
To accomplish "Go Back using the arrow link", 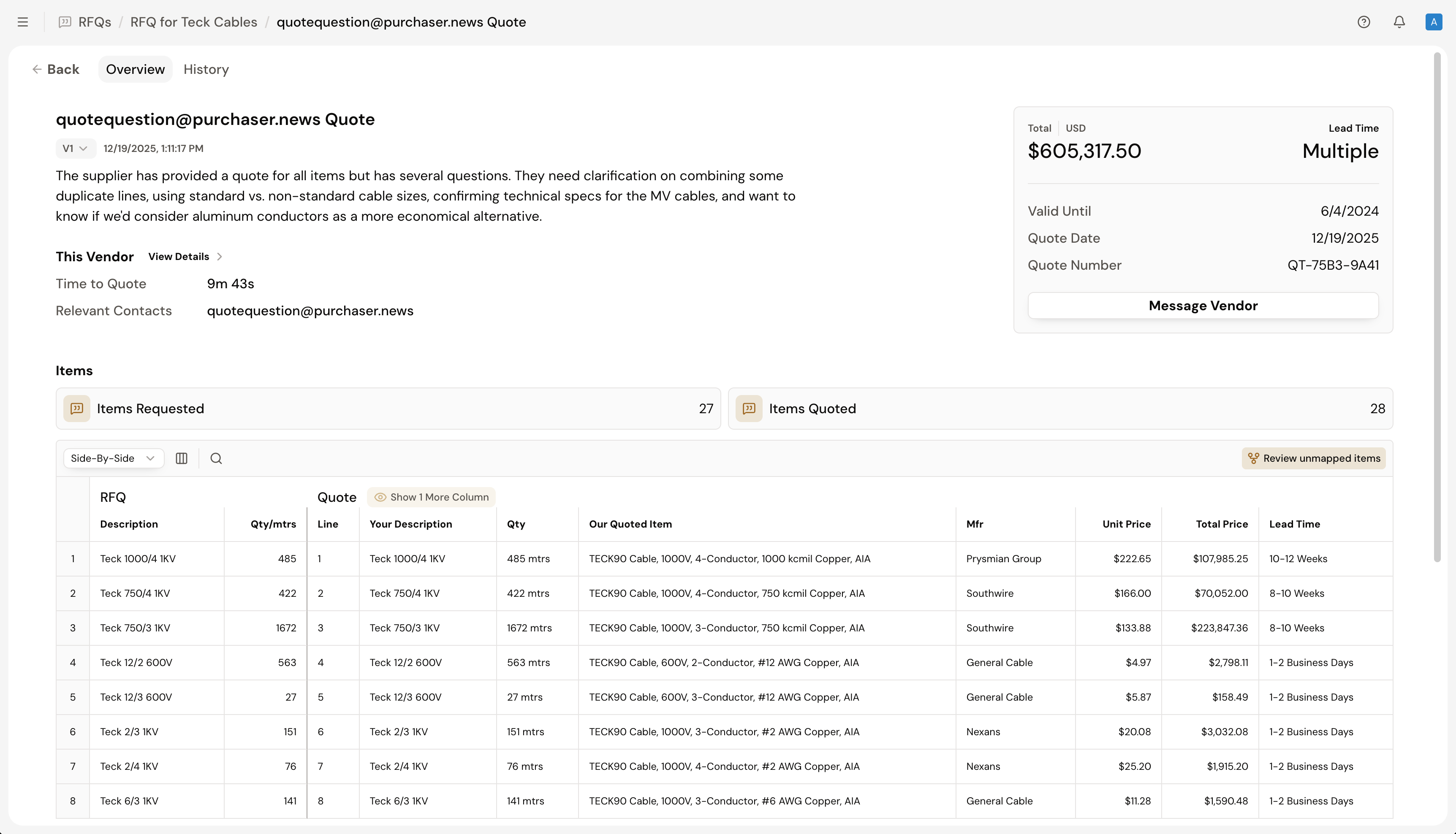I will [56, 69].
